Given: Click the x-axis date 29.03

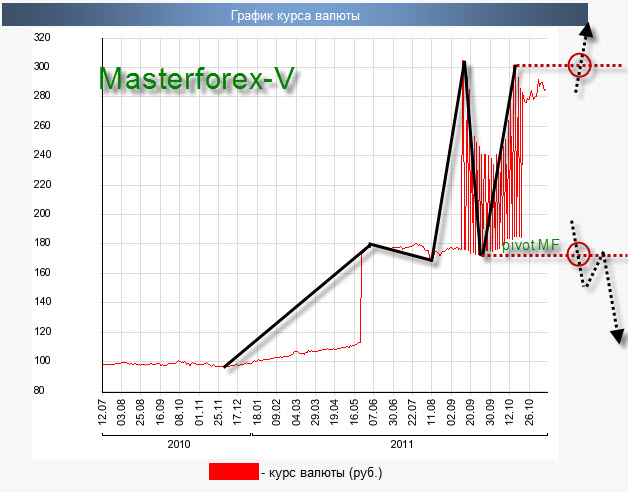Looking at the screenshot, I should point(315,412).
